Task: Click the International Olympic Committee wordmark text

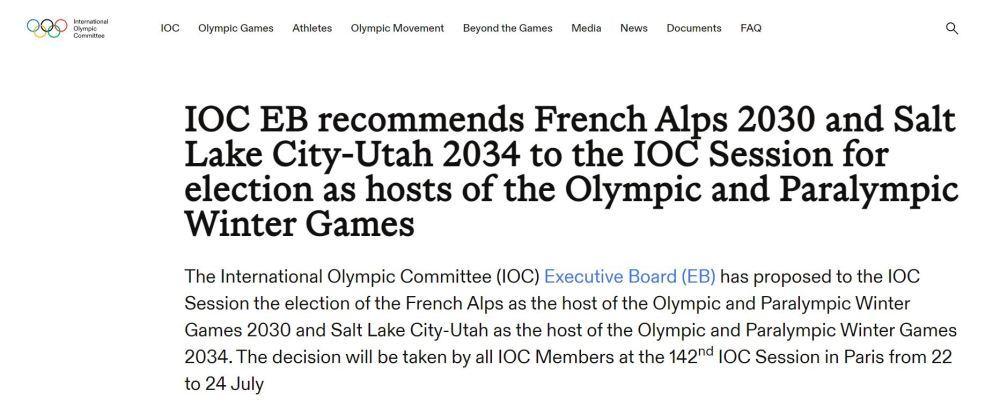Action: coord(91,28)
